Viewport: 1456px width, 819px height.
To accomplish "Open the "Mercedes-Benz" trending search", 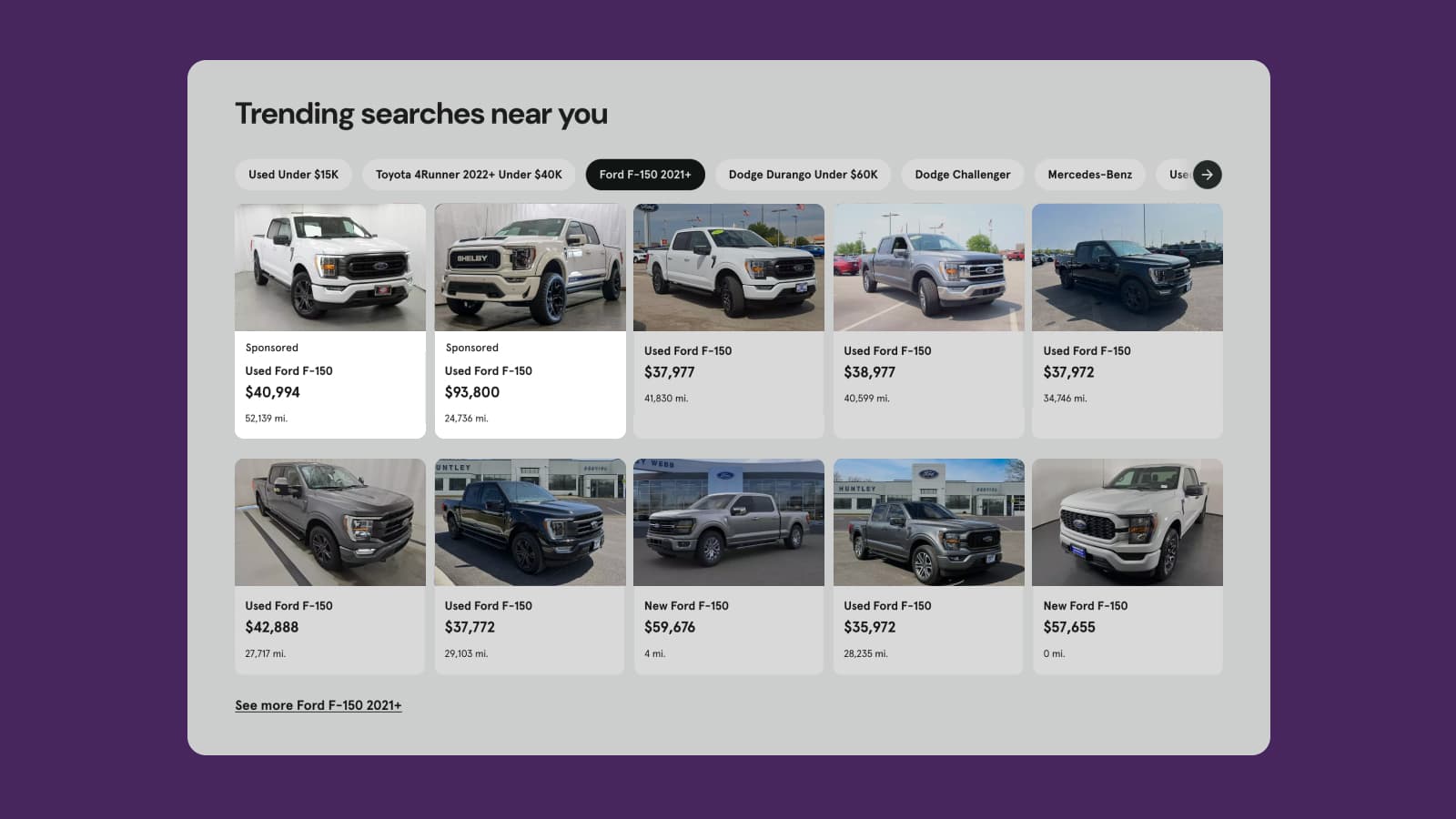I will point(1089,175).
